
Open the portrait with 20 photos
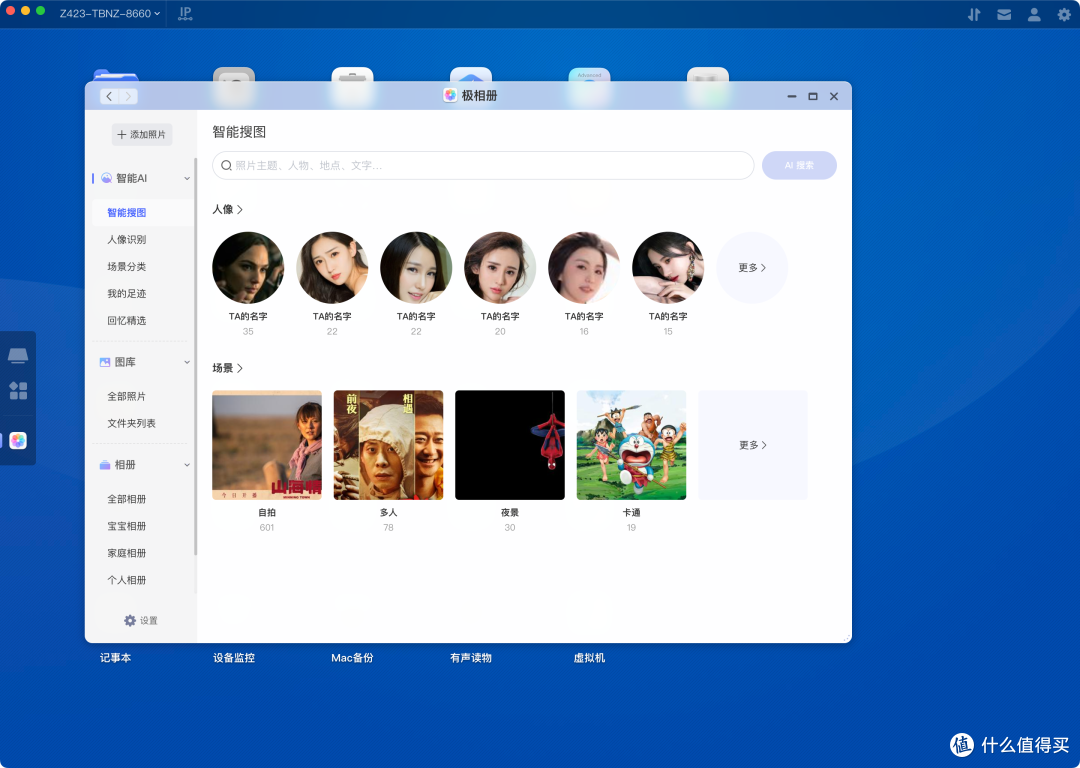[500, 268]
